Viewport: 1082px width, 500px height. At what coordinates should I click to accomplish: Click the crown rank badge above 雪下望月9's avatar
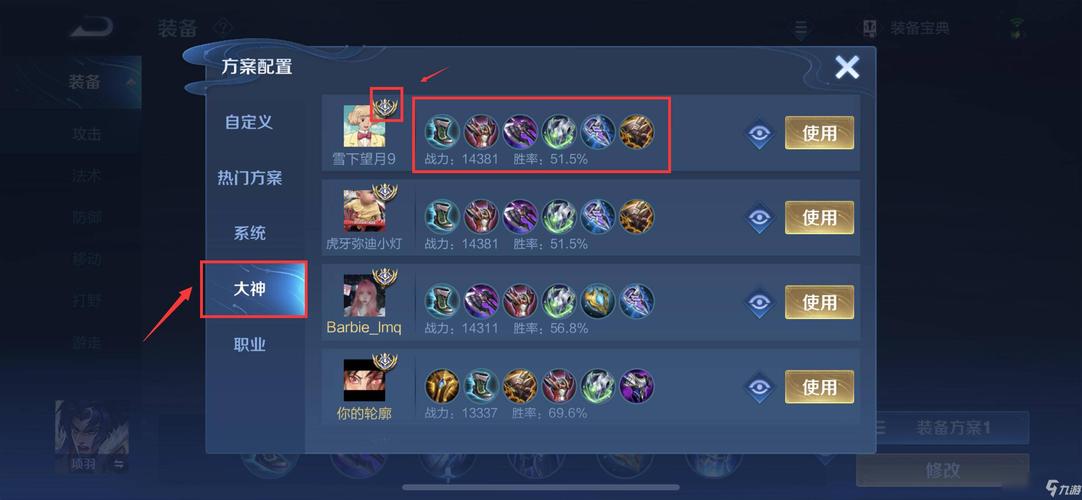point(386,108)
